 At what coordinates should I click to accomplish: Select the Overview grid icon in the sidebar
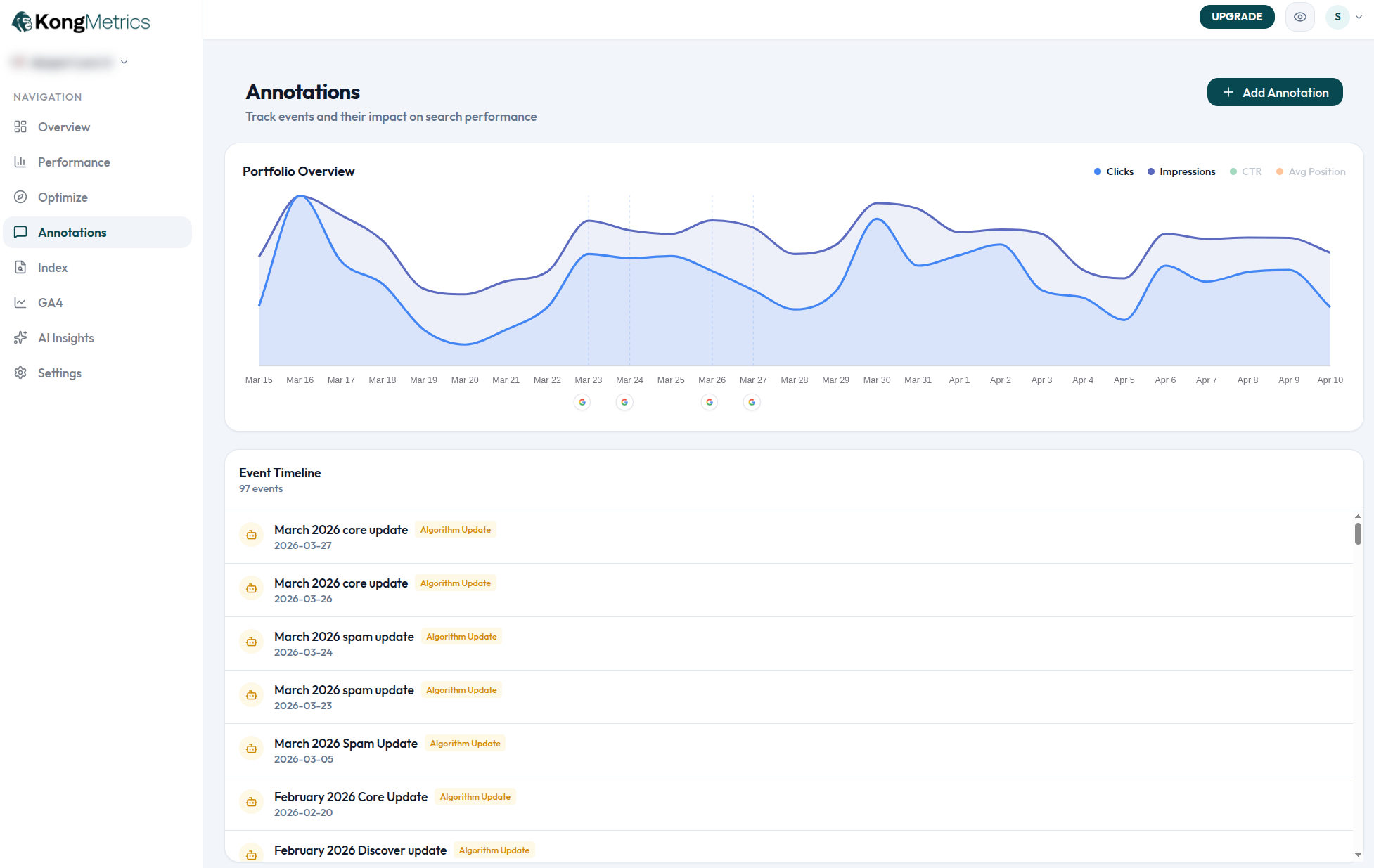(20, 127)
